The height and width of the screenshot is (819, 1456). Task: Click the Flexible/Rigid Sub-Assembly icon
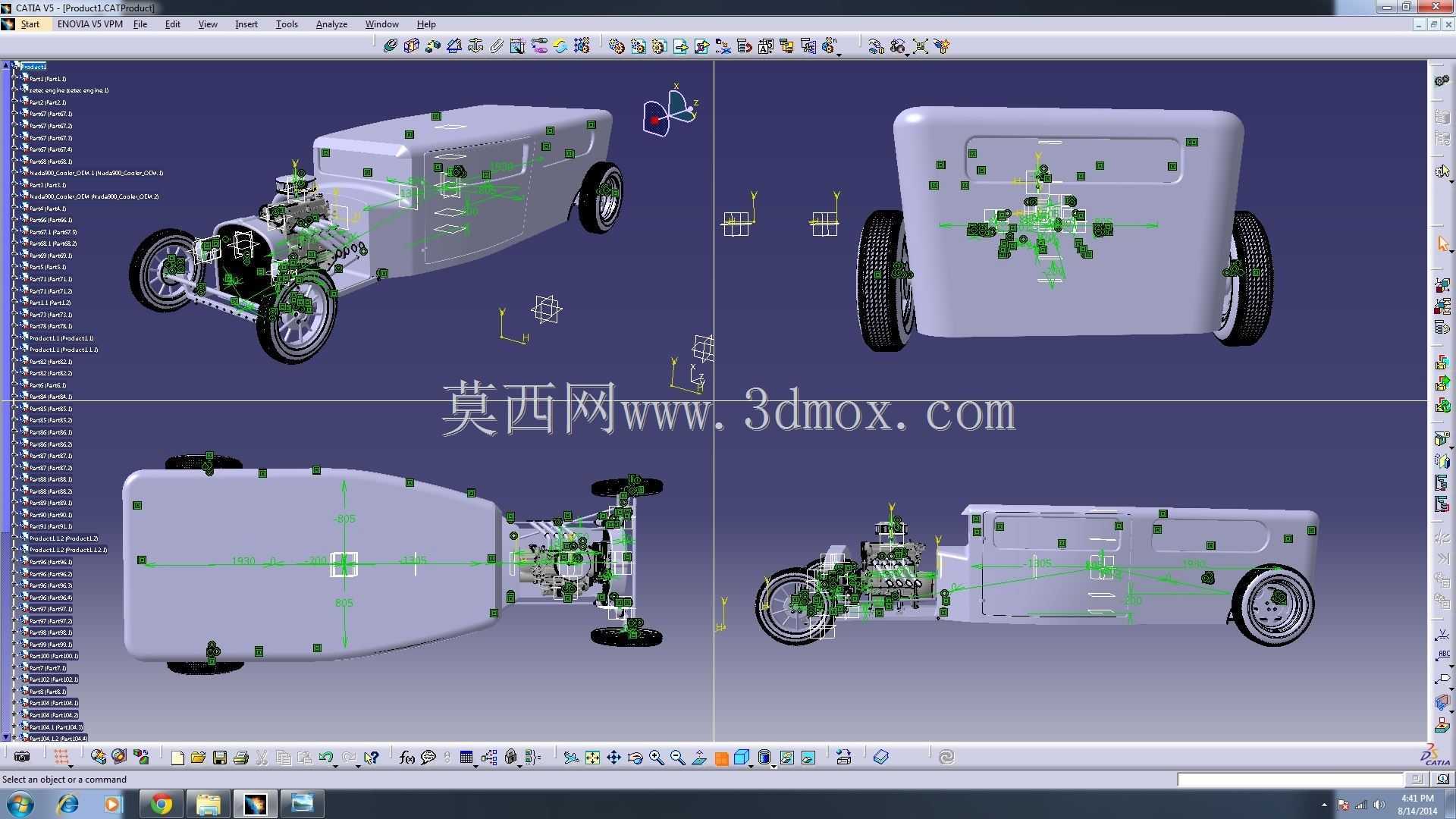539,46
